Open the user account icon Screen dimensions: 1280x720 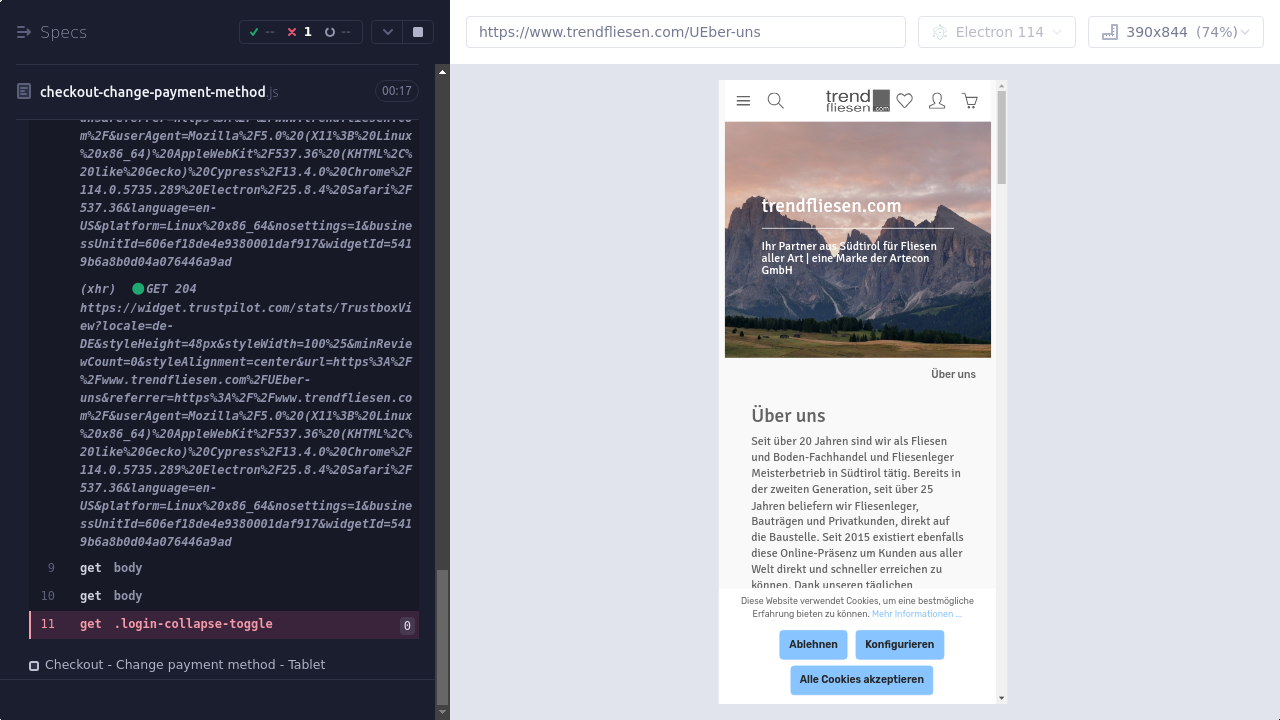click(937, 101)
